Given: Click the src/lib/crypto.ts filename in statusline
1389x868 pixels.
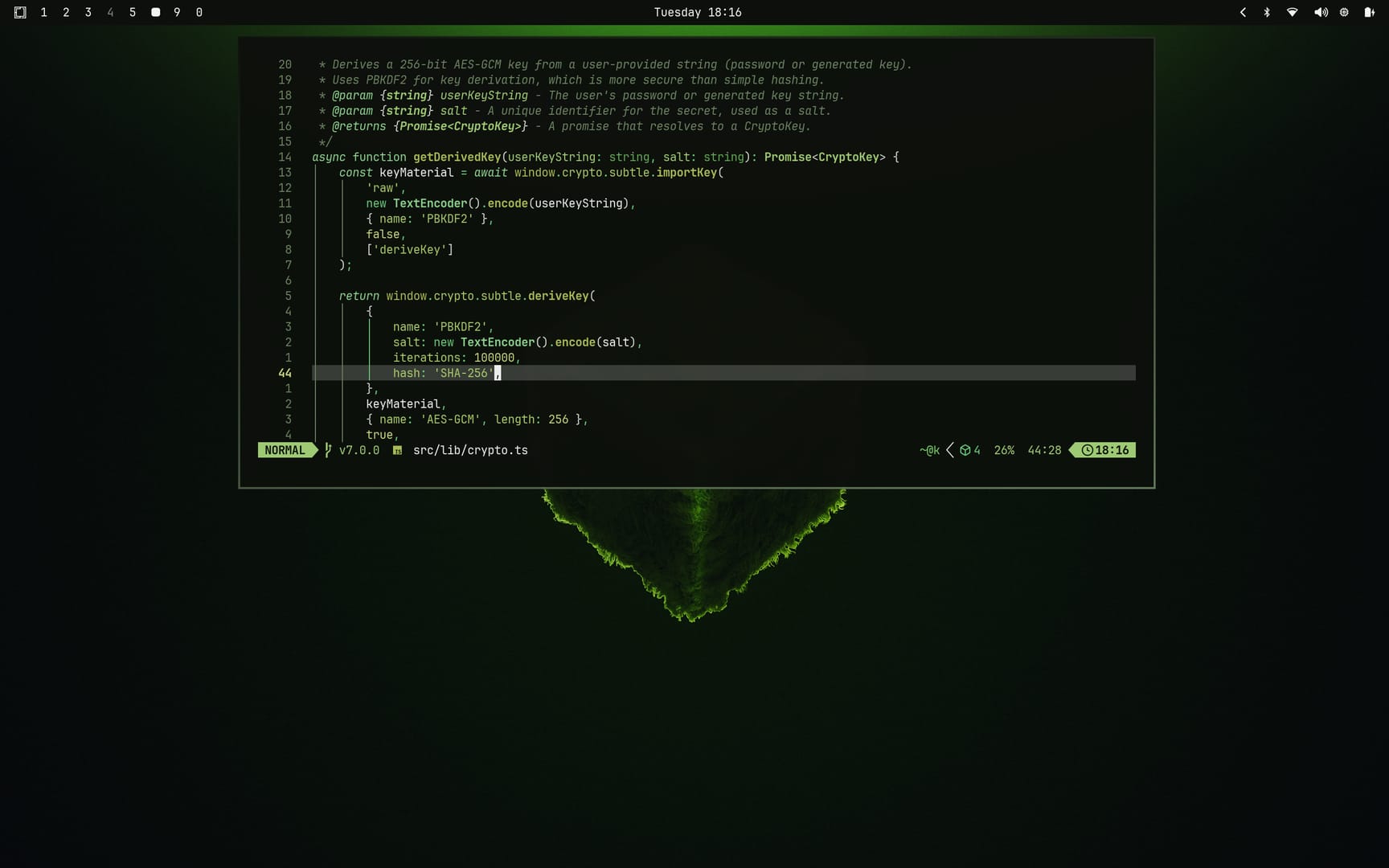Looking at the screenshot, I should tap(470, 450).
